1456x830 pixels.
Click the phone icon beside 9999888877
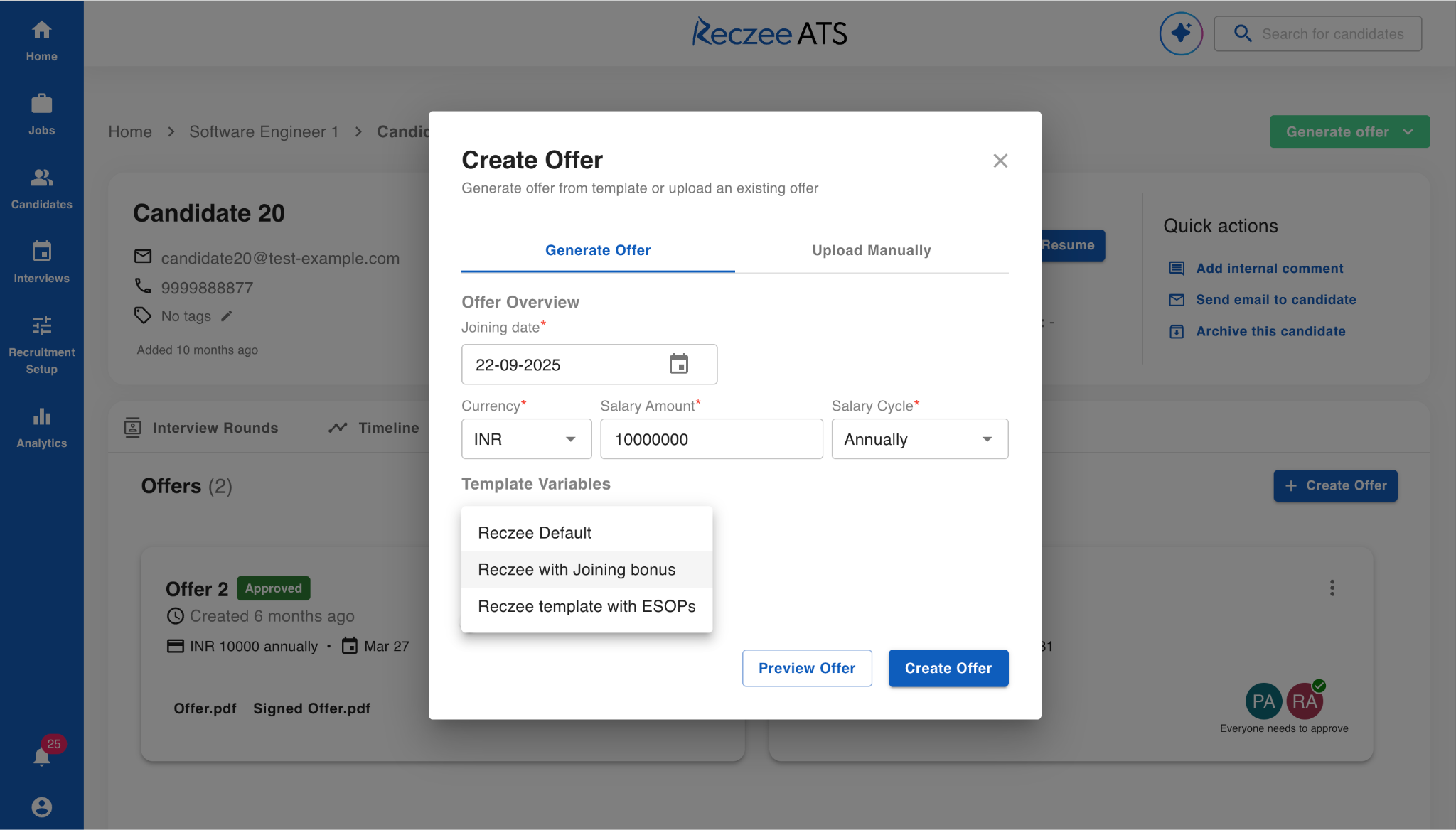tap(143, 286)
